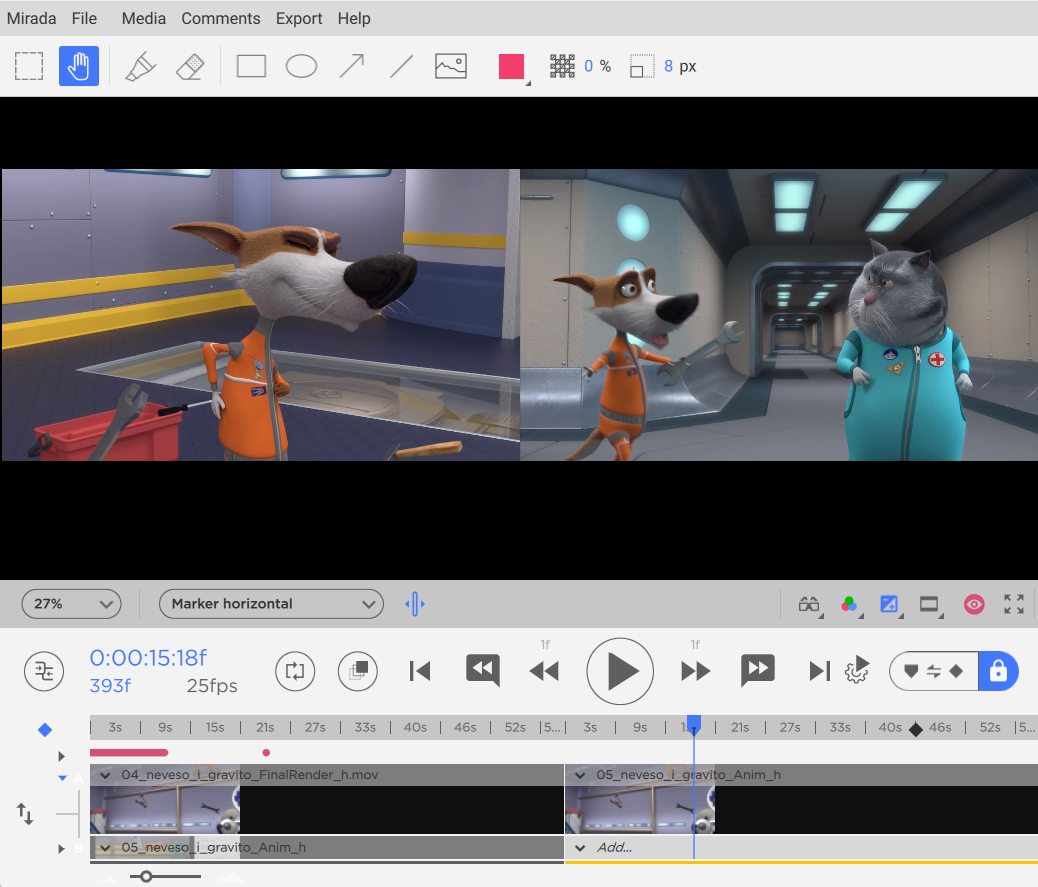Choose the arrow annotation tool
This screenshot has height=887, width=1038.
(352, 66)
